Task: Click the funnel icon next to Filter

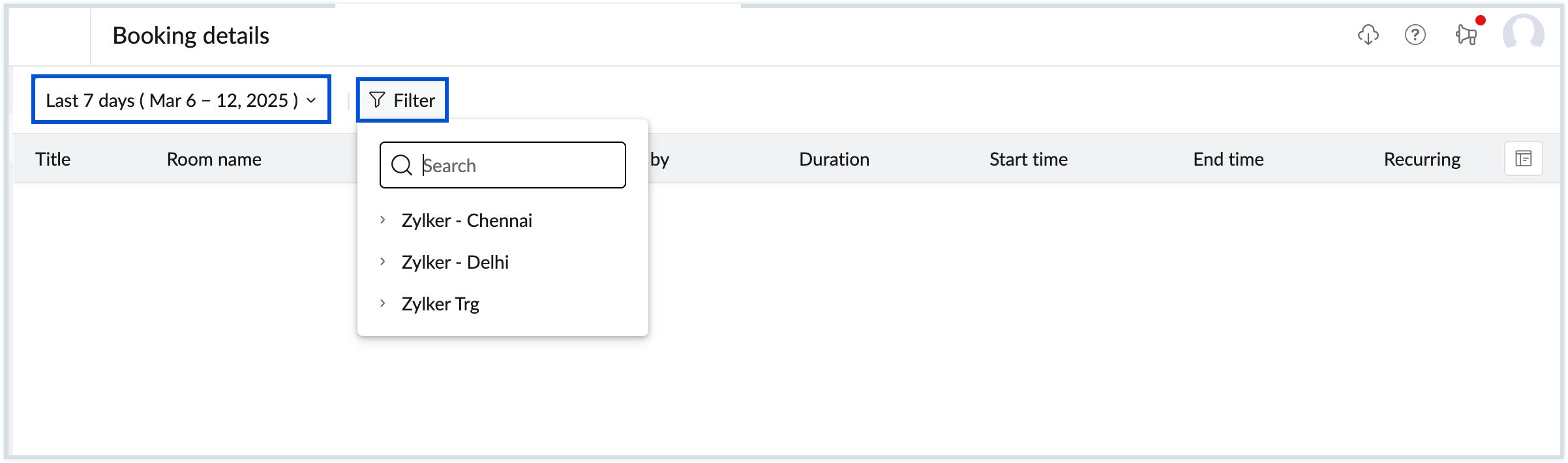Action: [x=376, y=100]
